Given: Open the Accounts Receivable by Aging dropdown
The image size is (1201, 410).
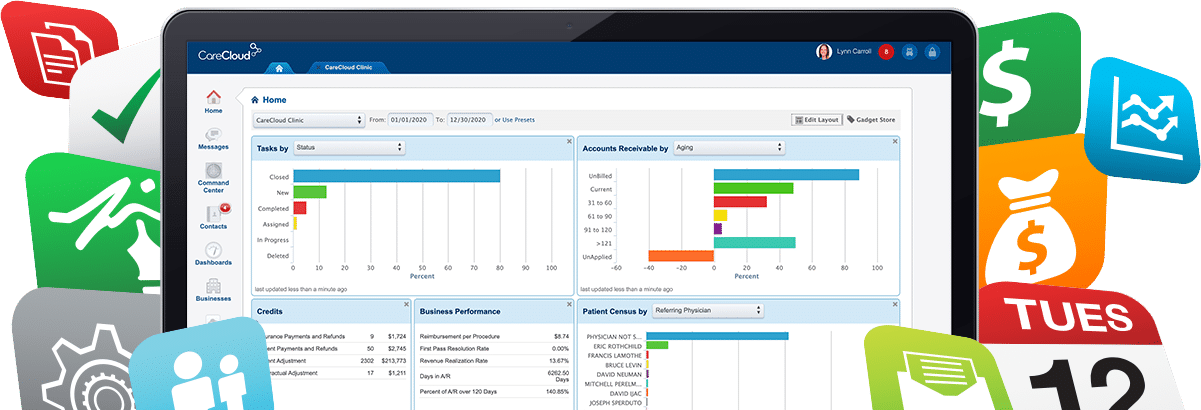Looking at the screenshot, I should click(x=729, y=147).
